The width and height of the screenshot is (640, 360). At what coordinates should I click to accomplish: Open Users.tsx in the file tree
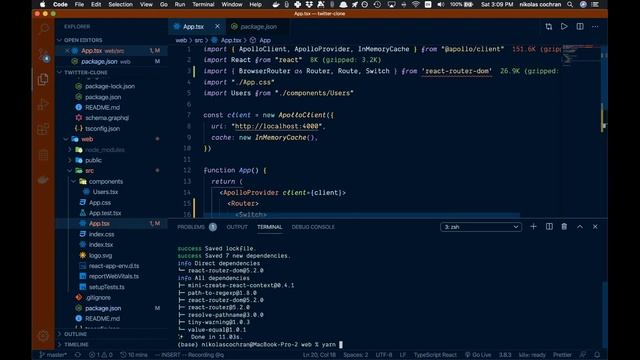[105, 192]
